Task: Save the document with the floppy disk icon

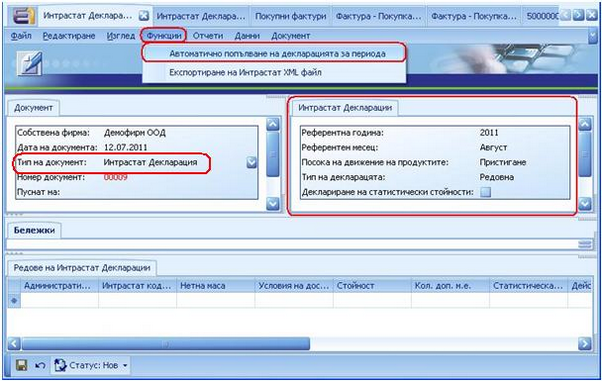Action: 22,365
